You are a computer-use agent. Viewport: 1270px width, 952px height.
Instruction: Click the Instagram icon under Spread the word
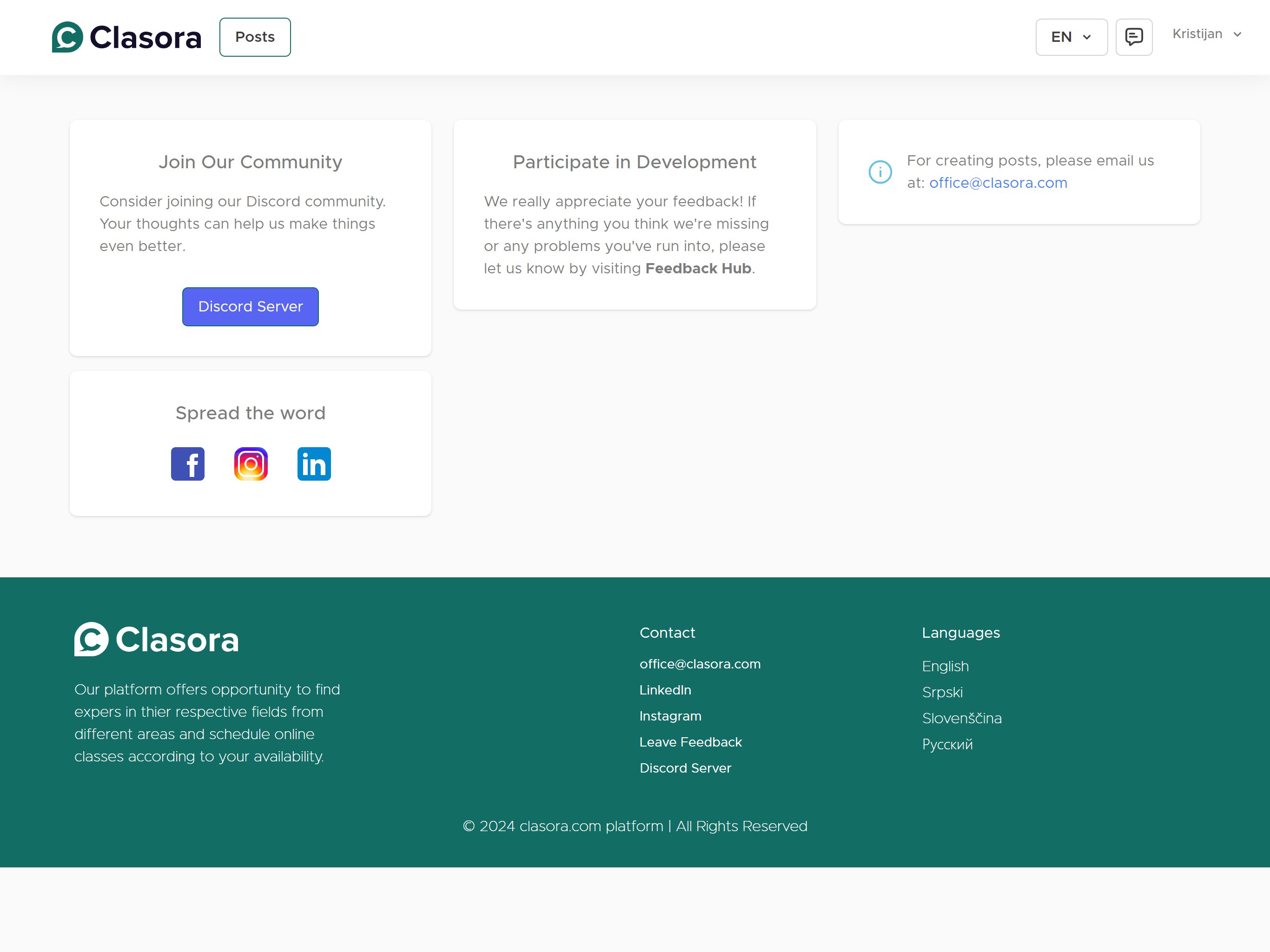251,463
